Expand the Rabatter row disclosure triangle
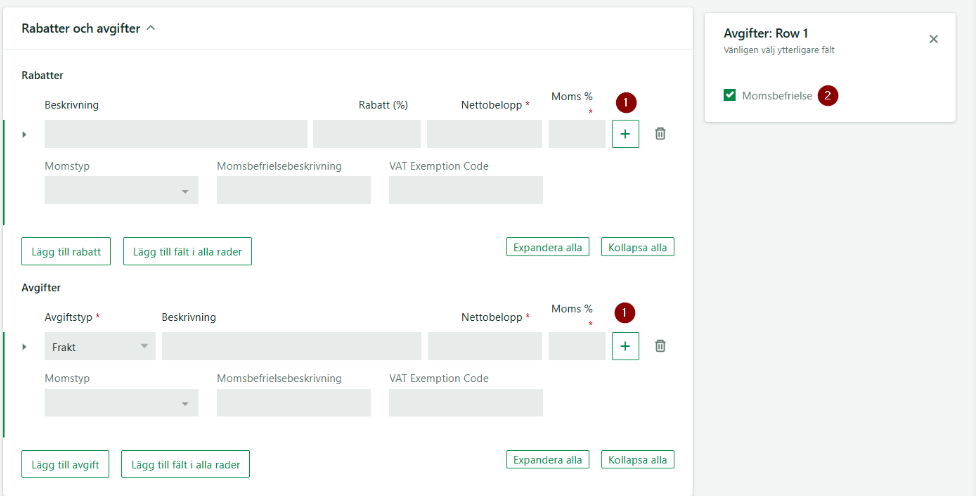977x496 pixels. pyautogui.click(x=24, y=134)
